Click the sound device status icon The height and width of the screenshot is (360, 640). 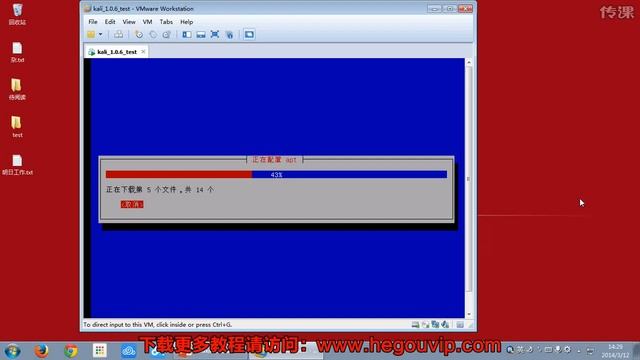click(x=445, y=324)
